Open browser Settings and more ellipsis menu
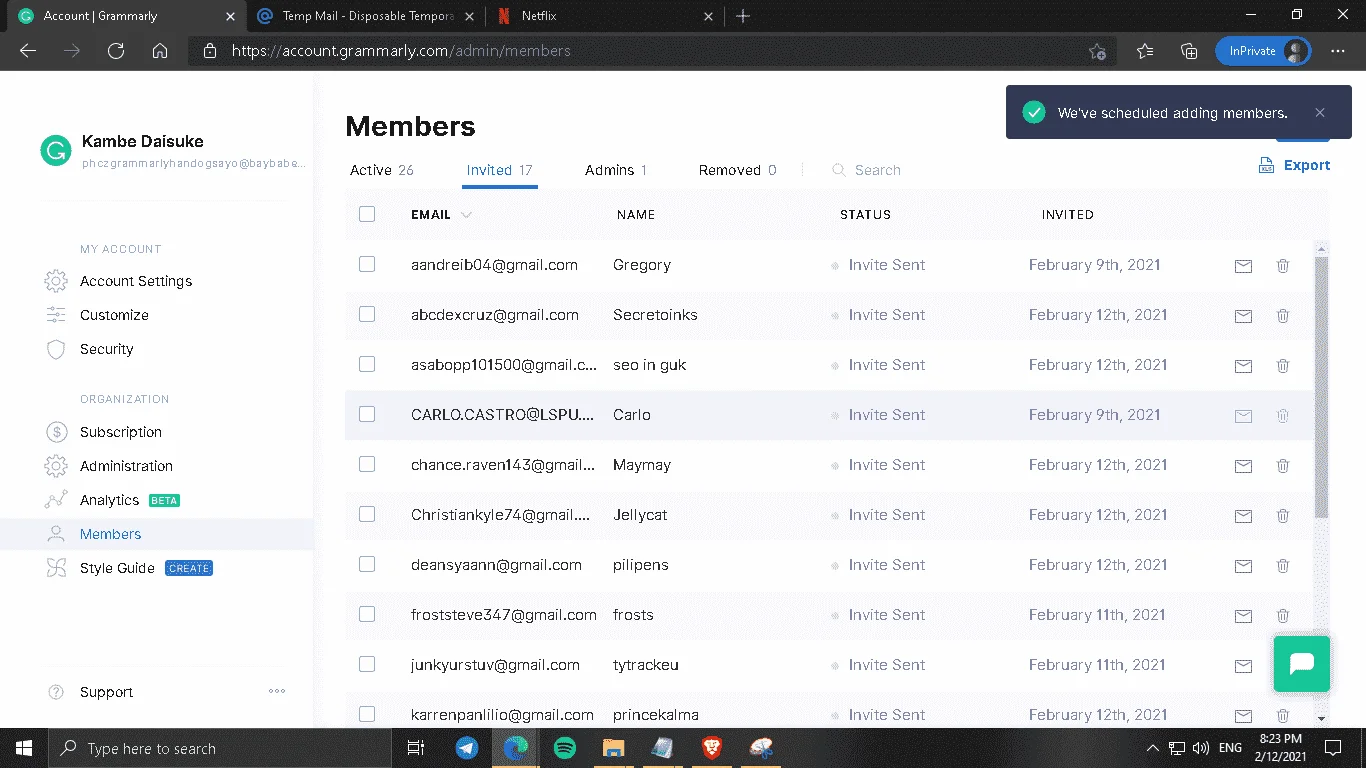The image size is (1366, 768). pos(1337,51)
